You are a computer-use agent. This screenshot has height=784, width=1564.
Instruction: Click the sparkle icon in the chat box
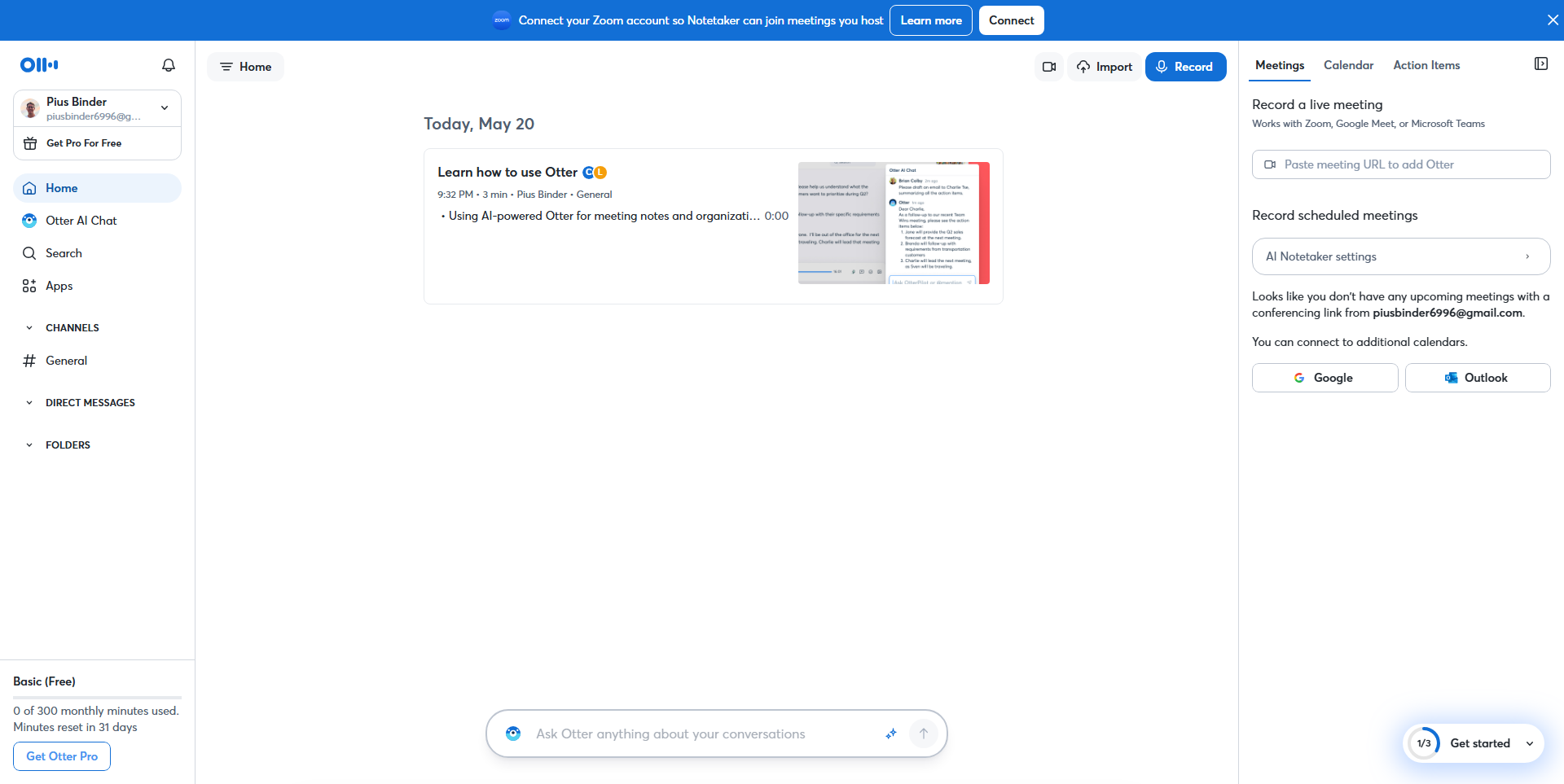coord(891,734)
